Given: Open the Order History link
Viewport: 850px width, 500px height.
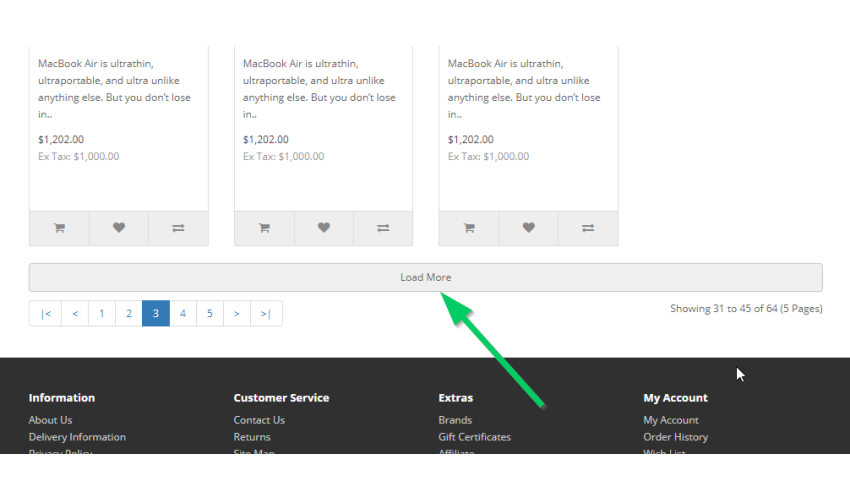Looking at the screenshot, I should click(675, 437).
